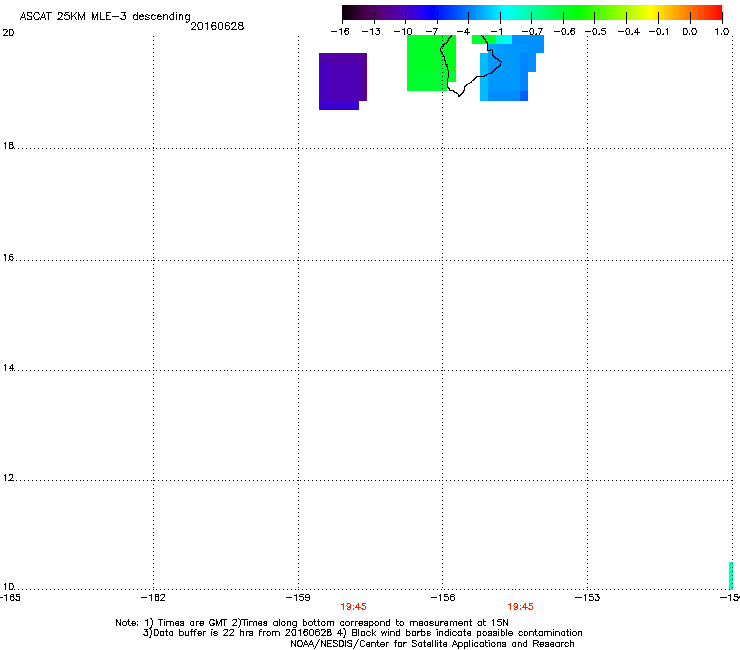Click the red end of the color bar
Viewport: 740px width, 650px height.
click(715, 13)
